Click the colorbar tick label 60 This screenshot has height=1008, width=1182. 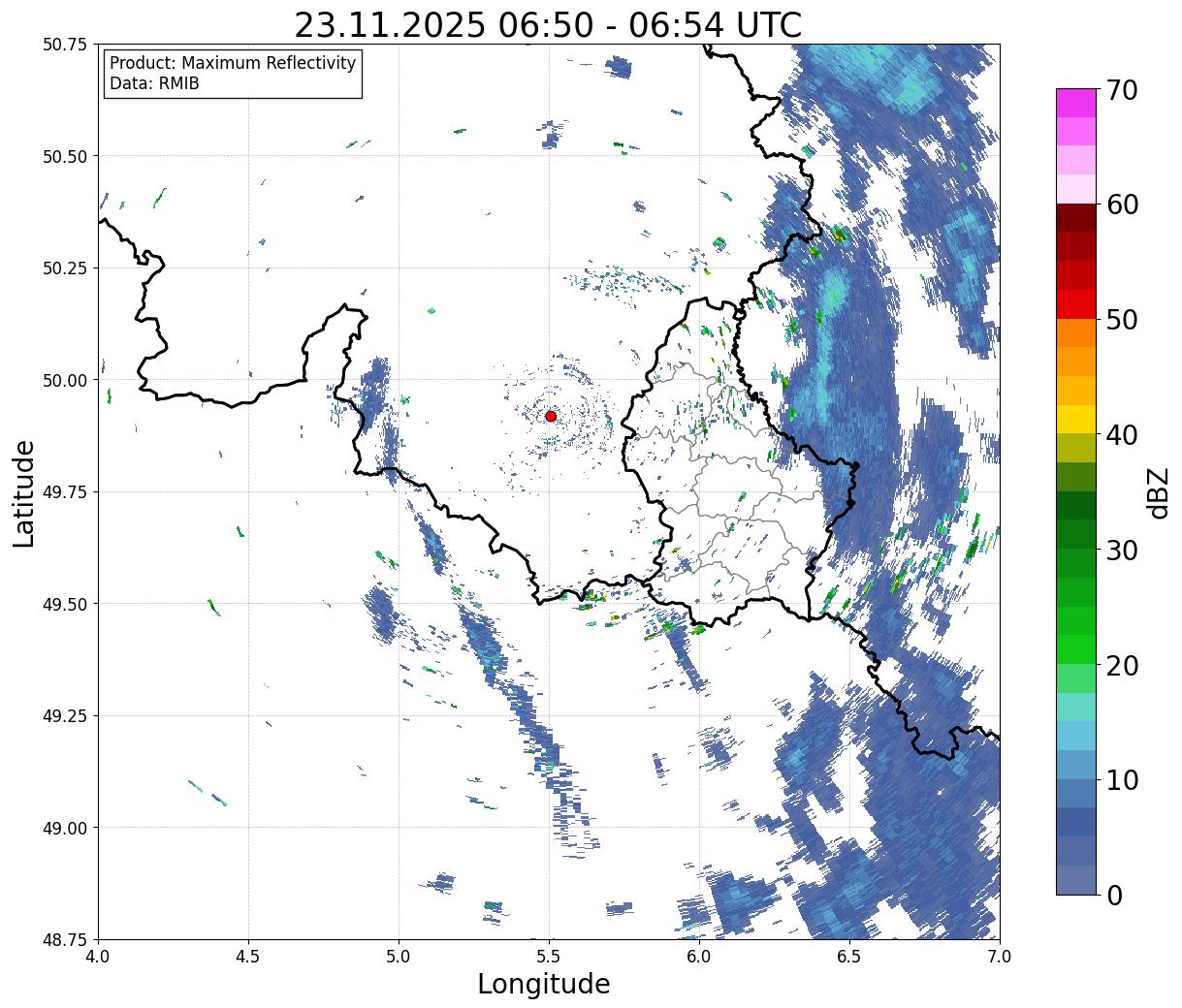1121,205
